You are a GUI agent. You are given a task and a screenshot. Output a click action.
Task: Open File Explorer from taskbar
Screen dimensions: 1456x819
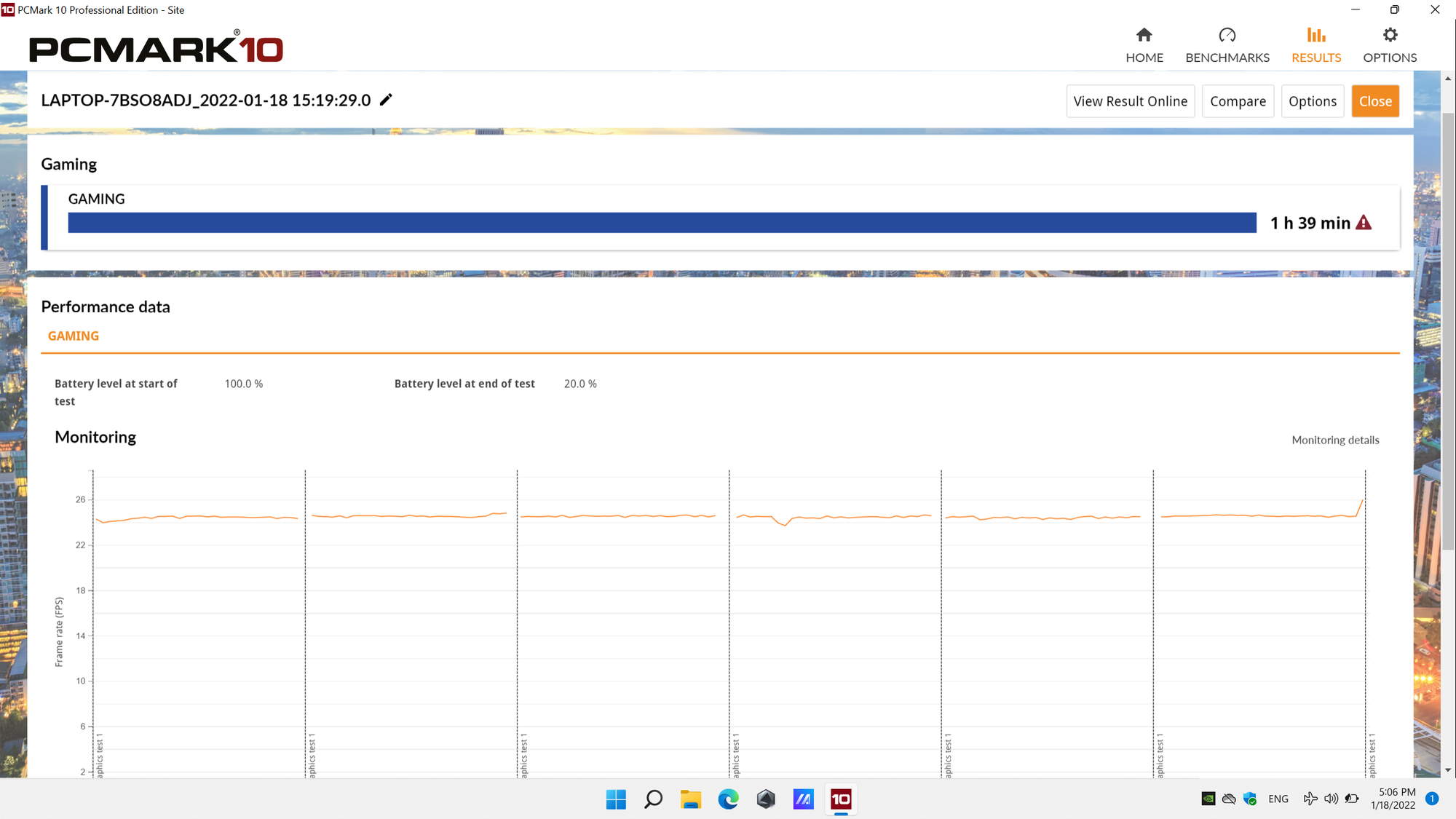(691, 799)
